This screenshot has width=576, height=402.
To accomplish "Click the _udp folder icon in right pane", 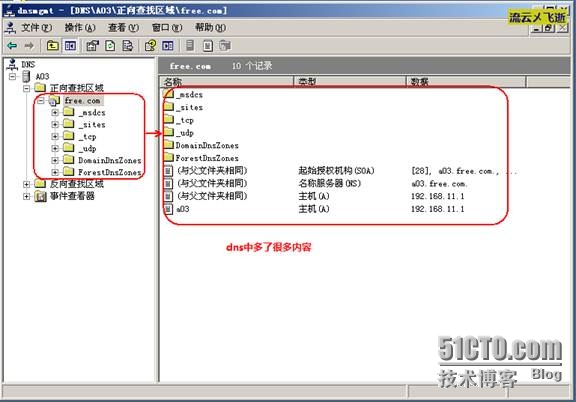I will (169, 132).
